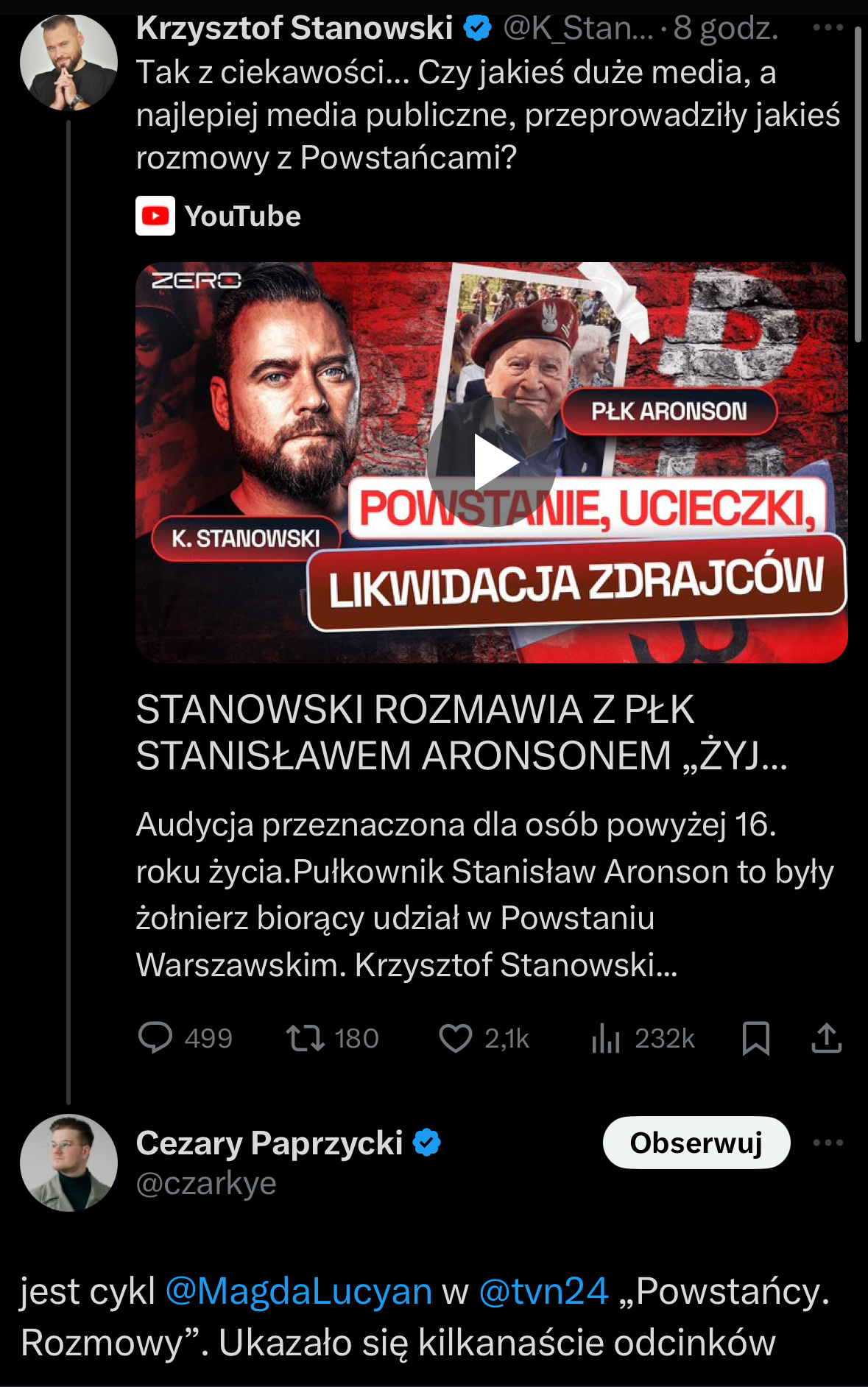Click the 8 godz. timestamp
Image resolution: width=868 pixels, height=1387 pixels.
coord(725,28)
